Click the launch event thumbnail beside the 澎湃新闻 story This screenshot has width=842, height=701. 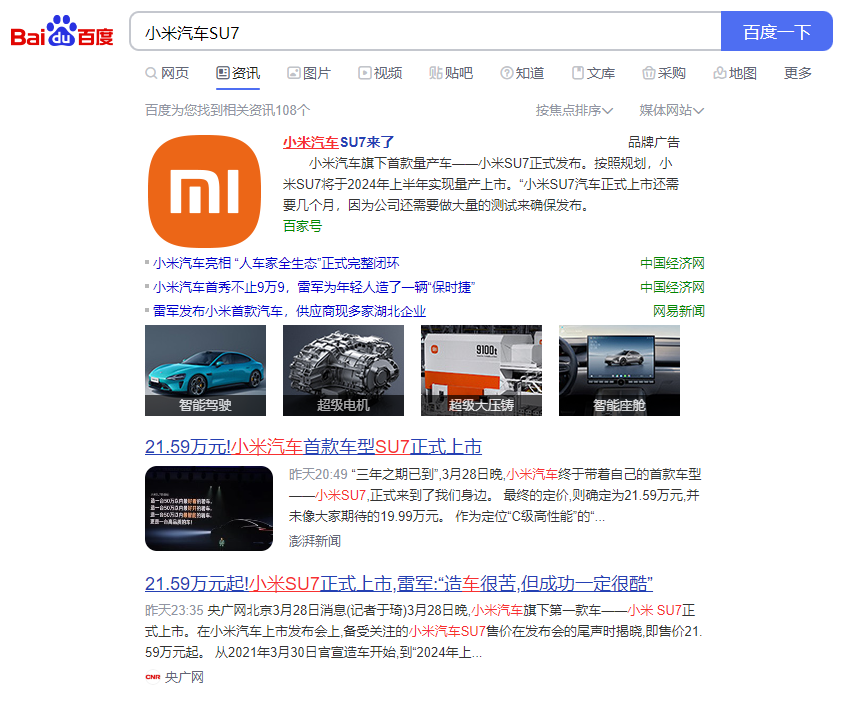[209, 508]
